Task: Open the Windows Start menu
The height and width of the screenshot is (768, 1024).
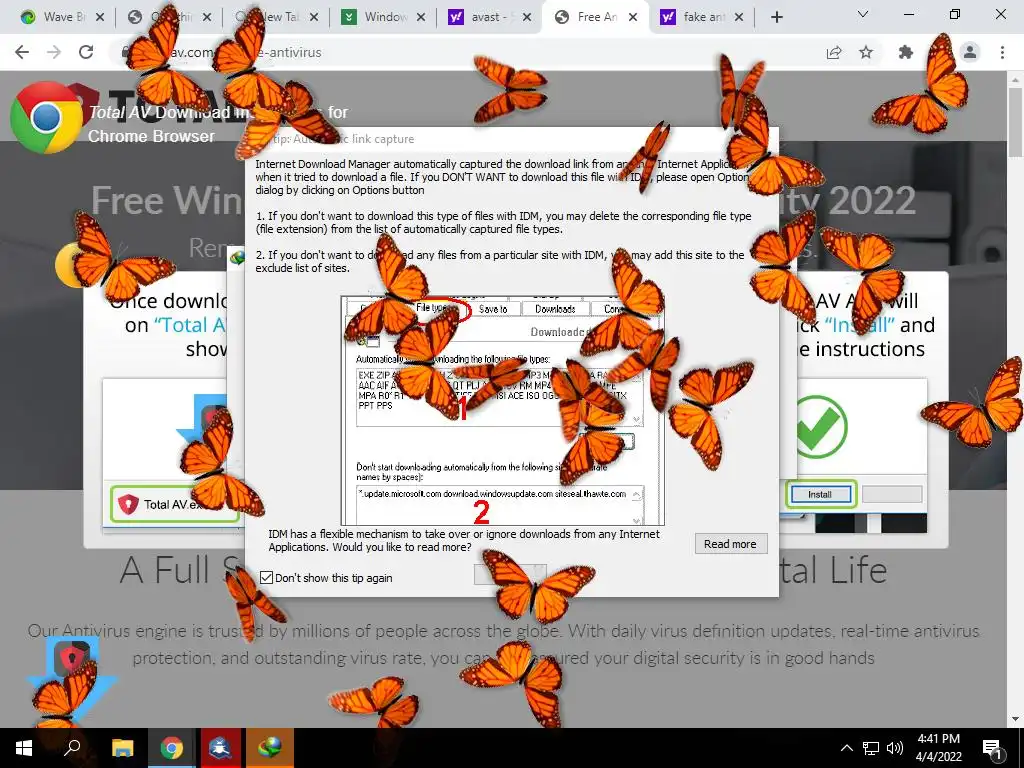Action: 24,748
